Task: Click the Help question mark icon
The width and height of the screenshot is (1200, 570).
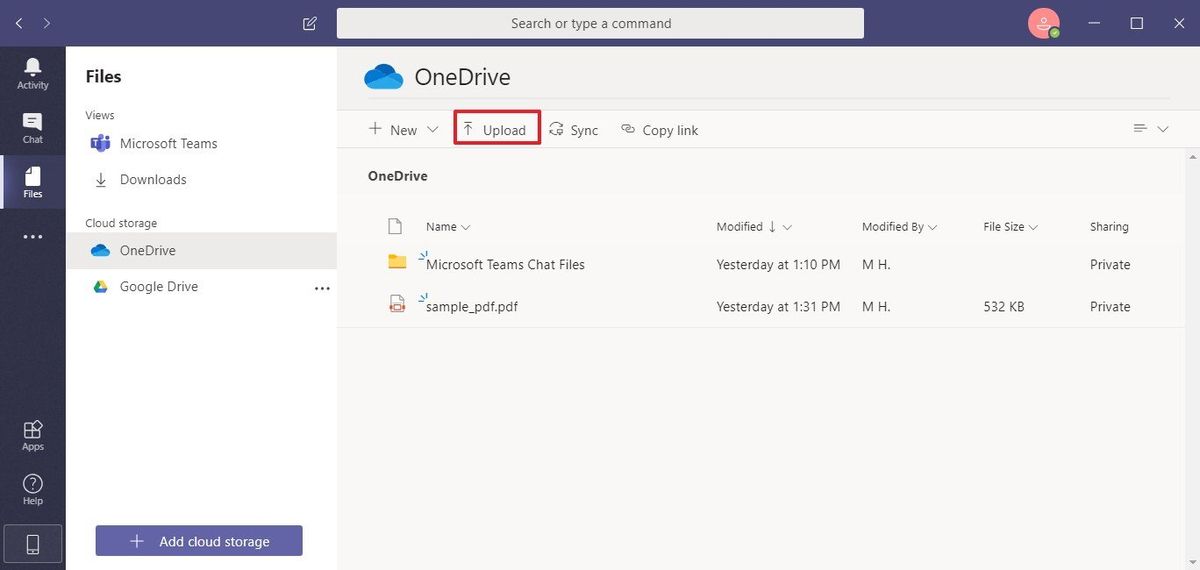Action: point(32,489)
